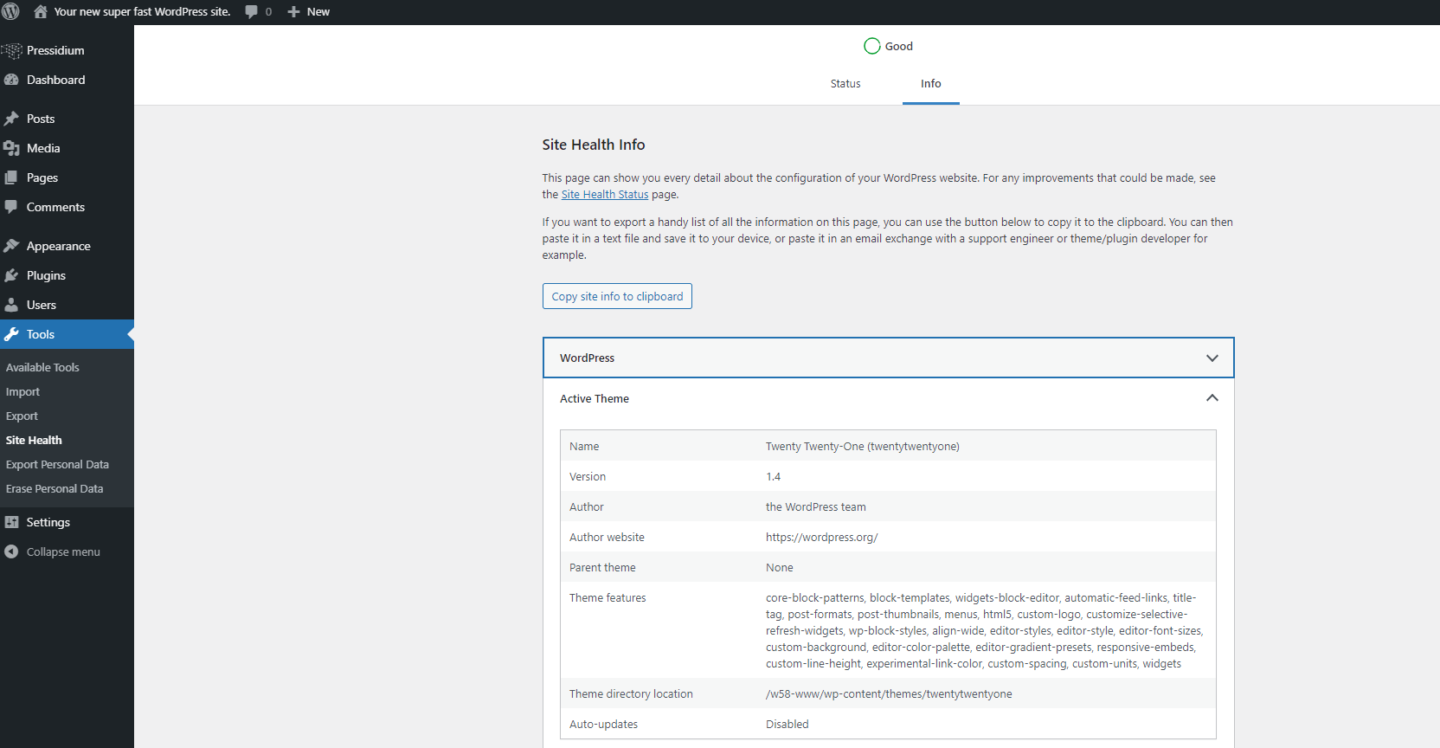
Task: Click the Dashboard gauge icon
Action: pyautogui.click(x=11, y=80)
